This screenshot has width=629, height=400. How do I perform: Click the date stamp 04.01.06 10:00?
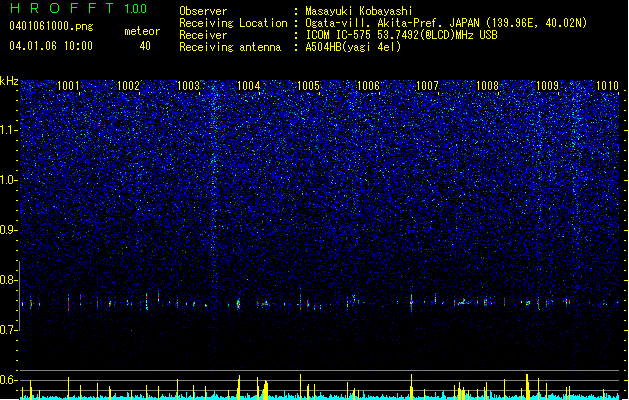point(51,46)
